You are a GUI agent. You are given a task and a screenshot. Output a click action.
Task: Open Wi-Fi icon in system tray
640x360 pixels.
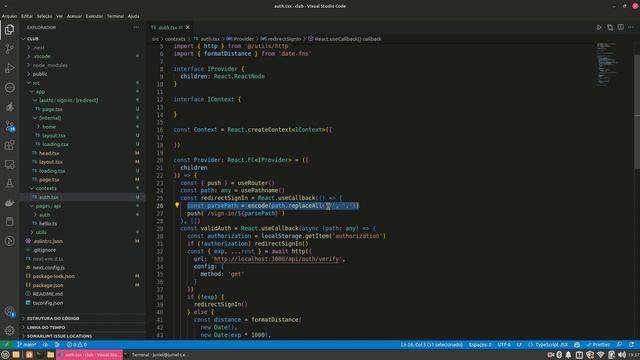point(600,355)
